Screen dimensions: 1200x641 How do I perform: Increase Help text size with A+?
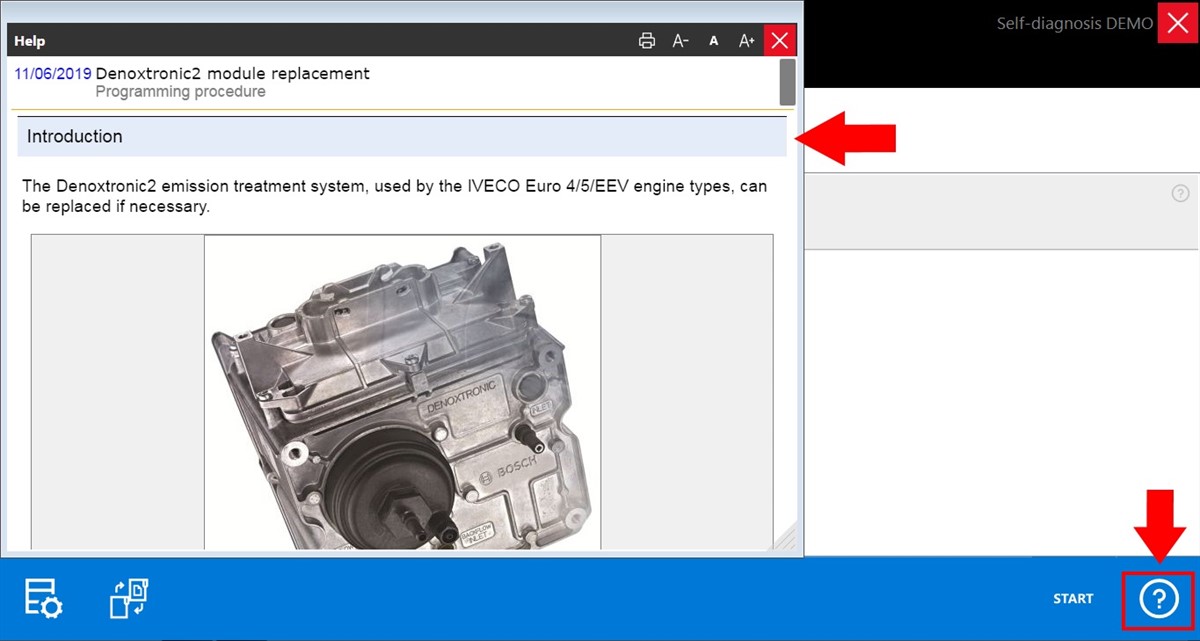[746, 41]
